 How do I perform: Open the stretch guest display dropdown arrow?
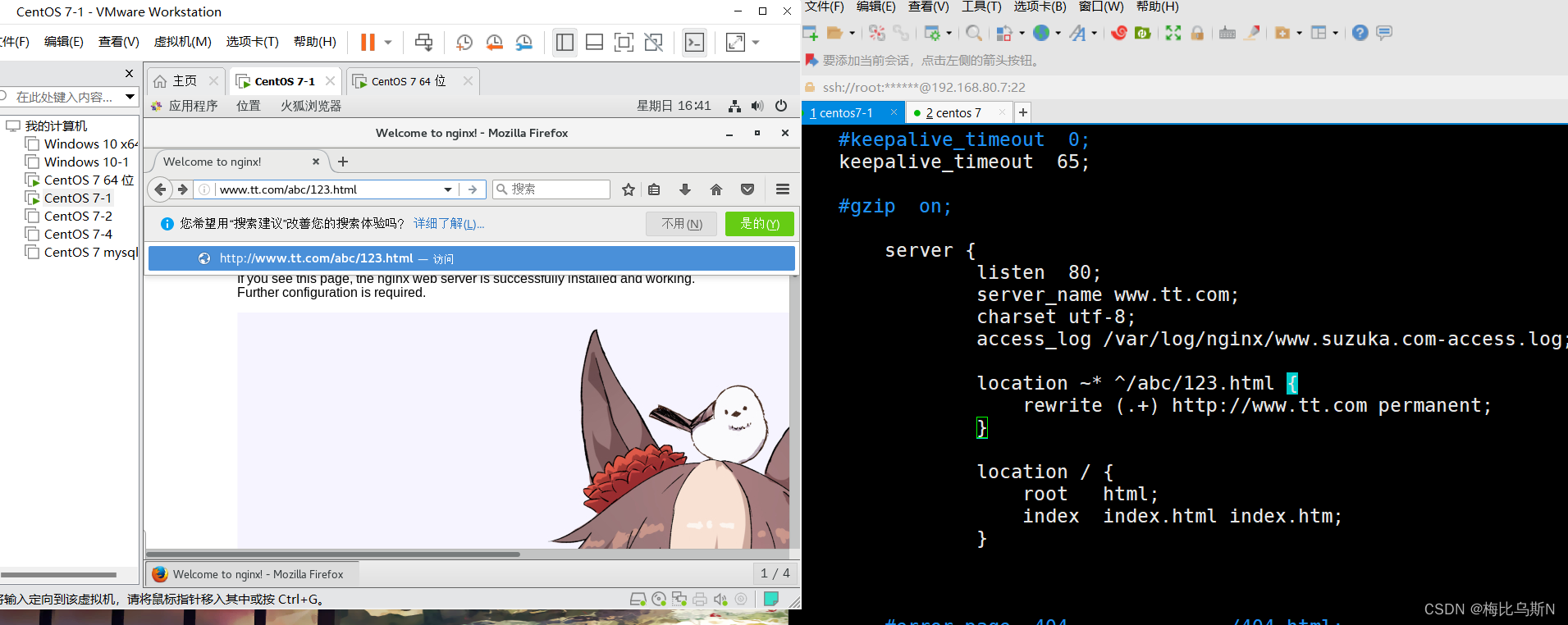[x=756, y=42]
